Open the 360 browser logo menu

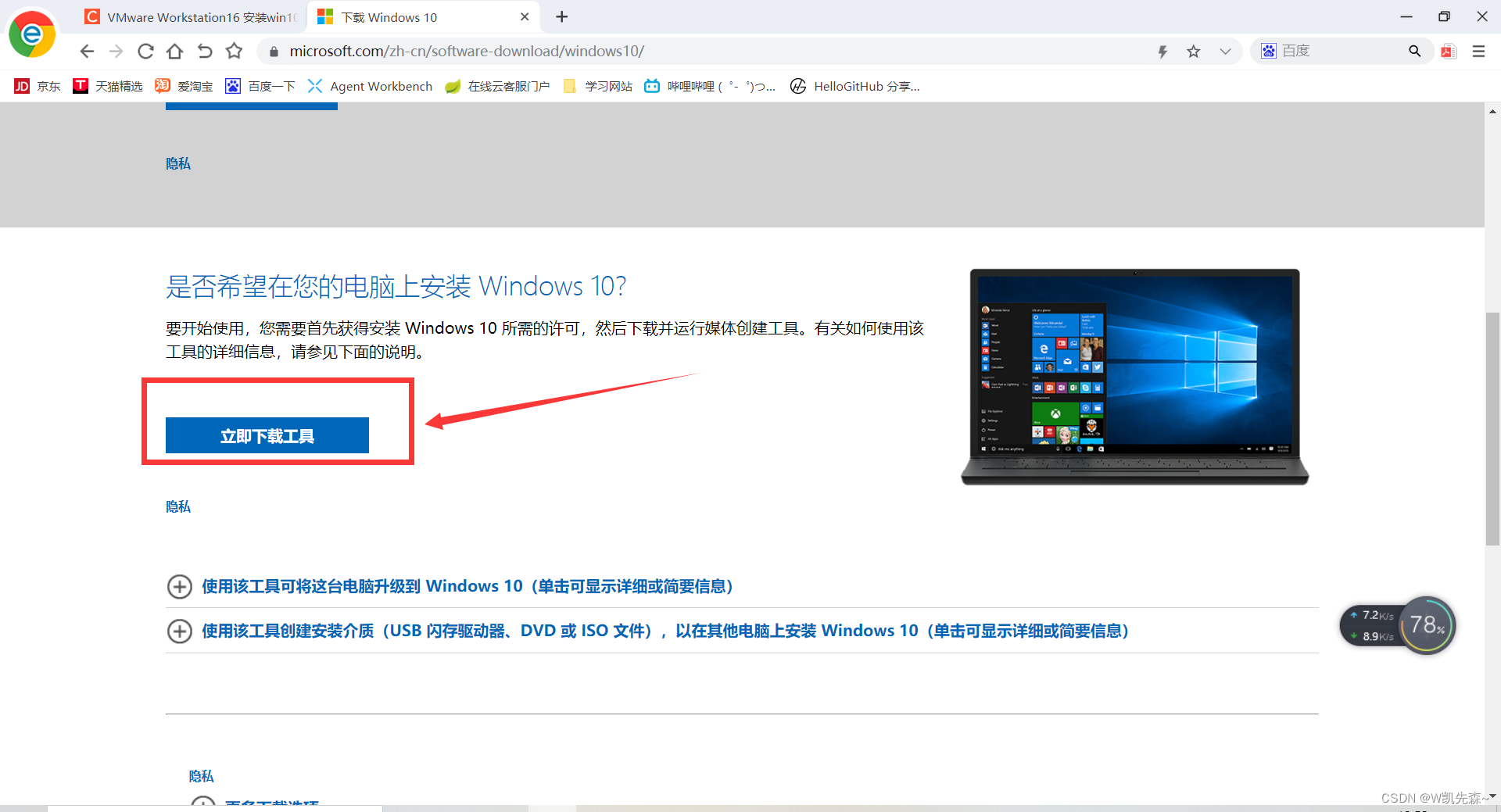32,34
